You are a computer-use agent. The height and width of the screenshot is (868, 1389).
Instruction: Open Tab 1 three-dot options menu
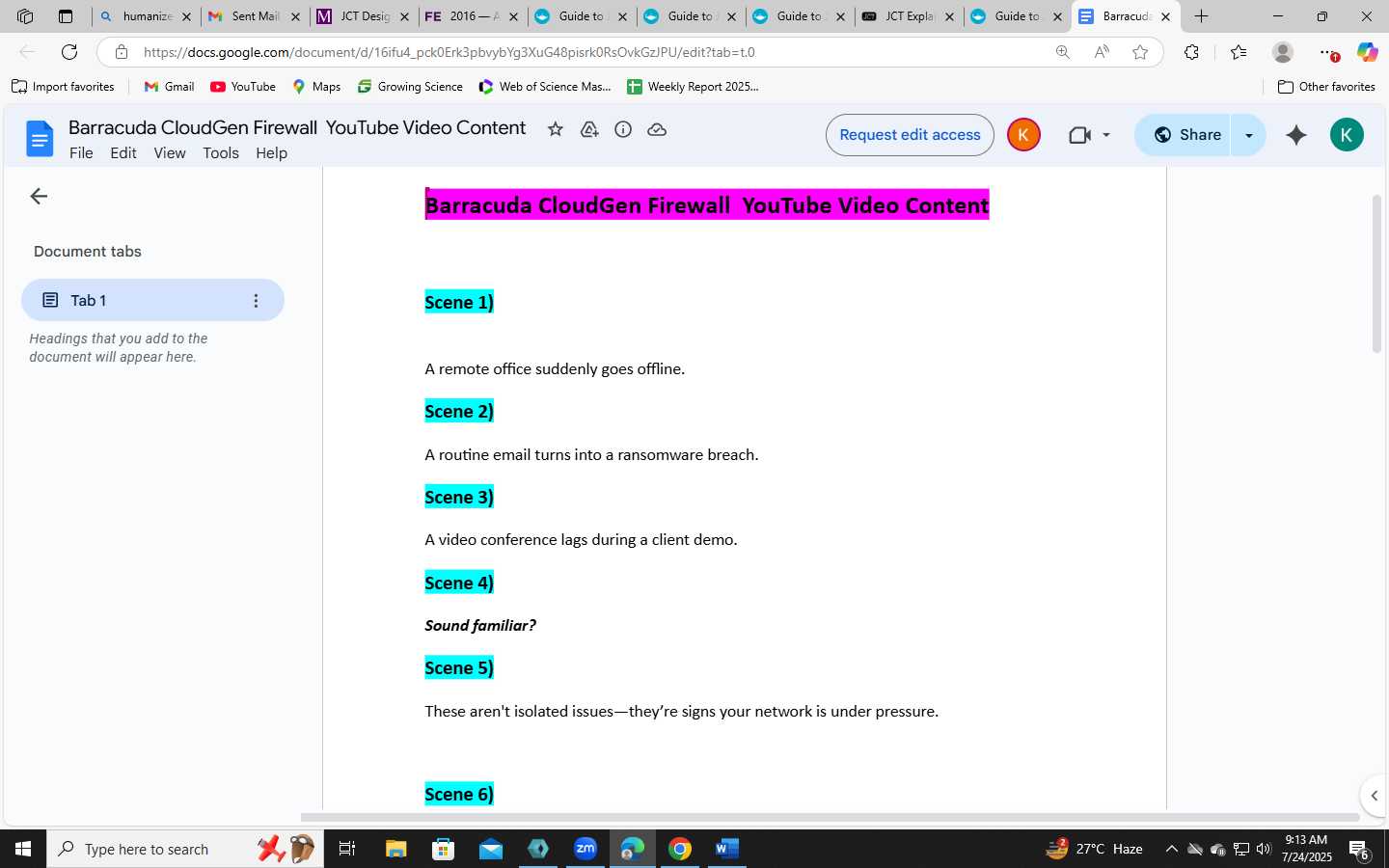tap(256, 301)
